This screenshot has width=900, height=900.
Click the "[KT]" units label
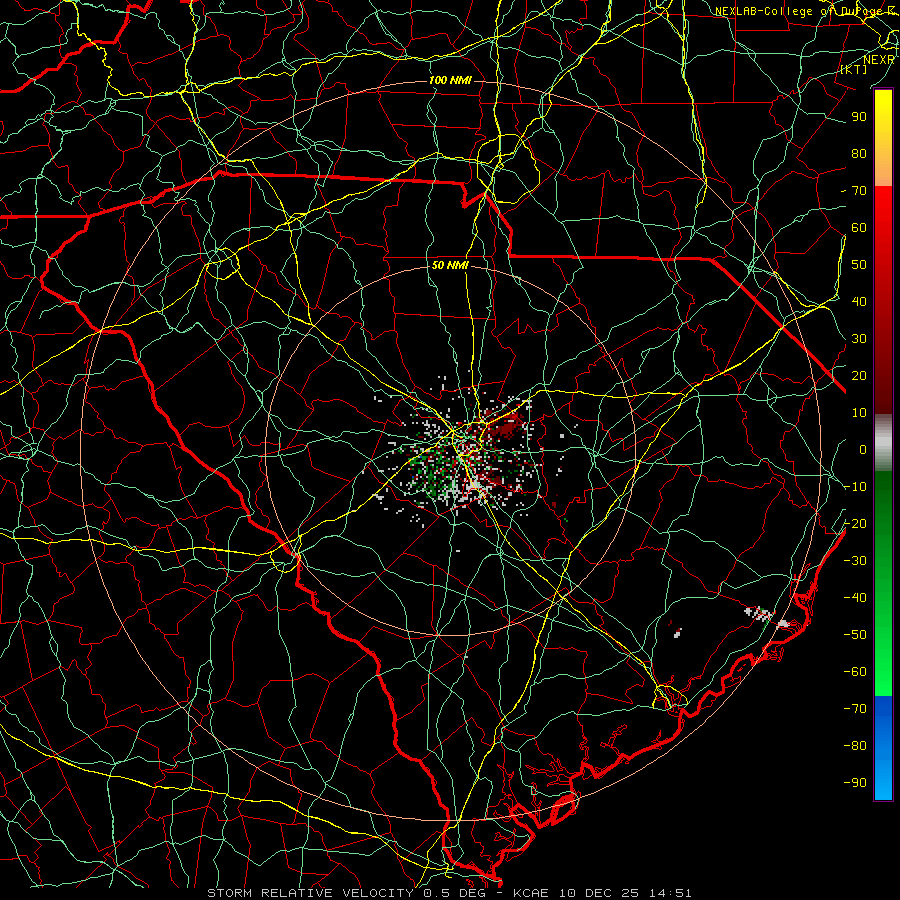854,69
